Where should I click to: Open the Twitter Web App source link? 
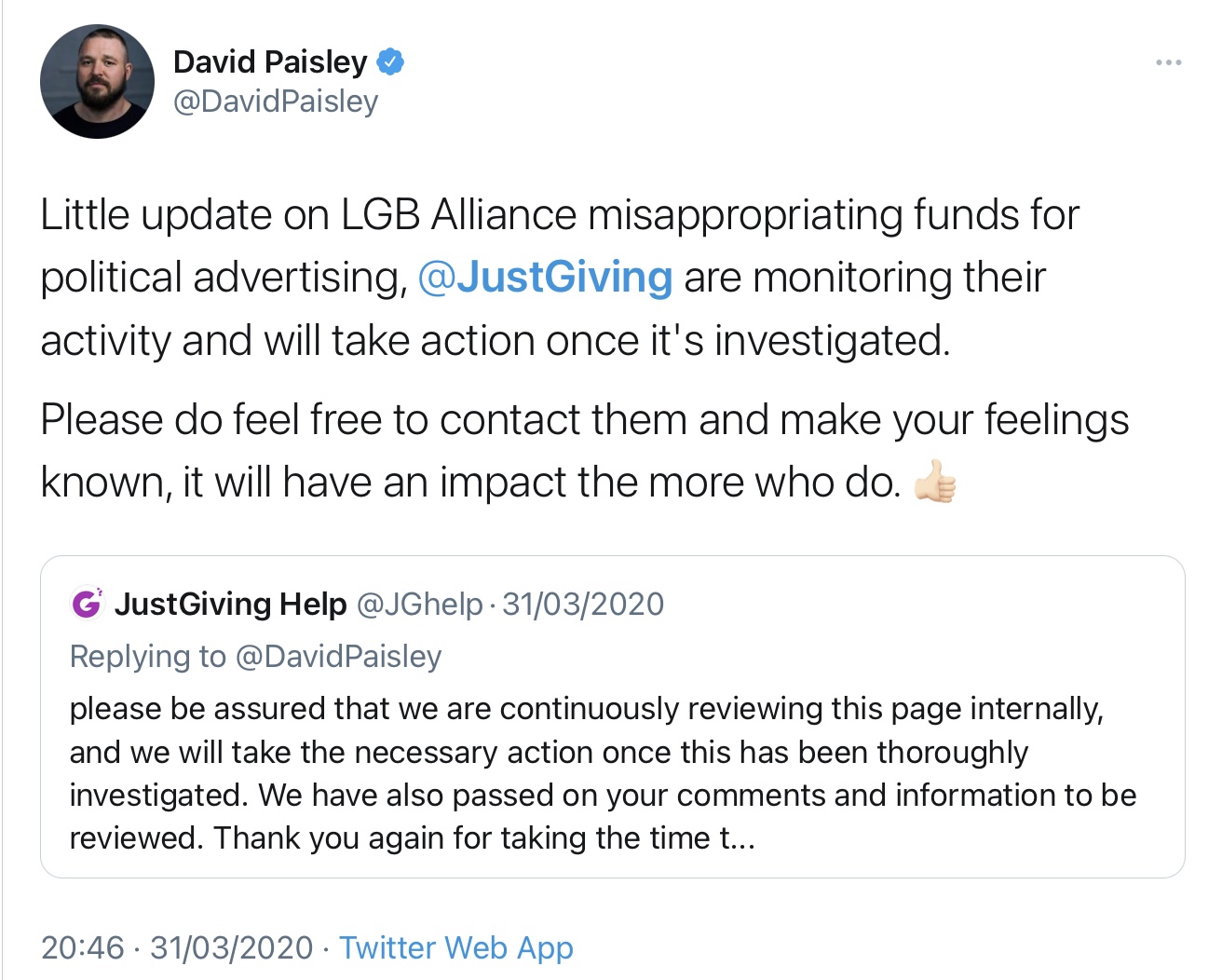coord(455,947)
